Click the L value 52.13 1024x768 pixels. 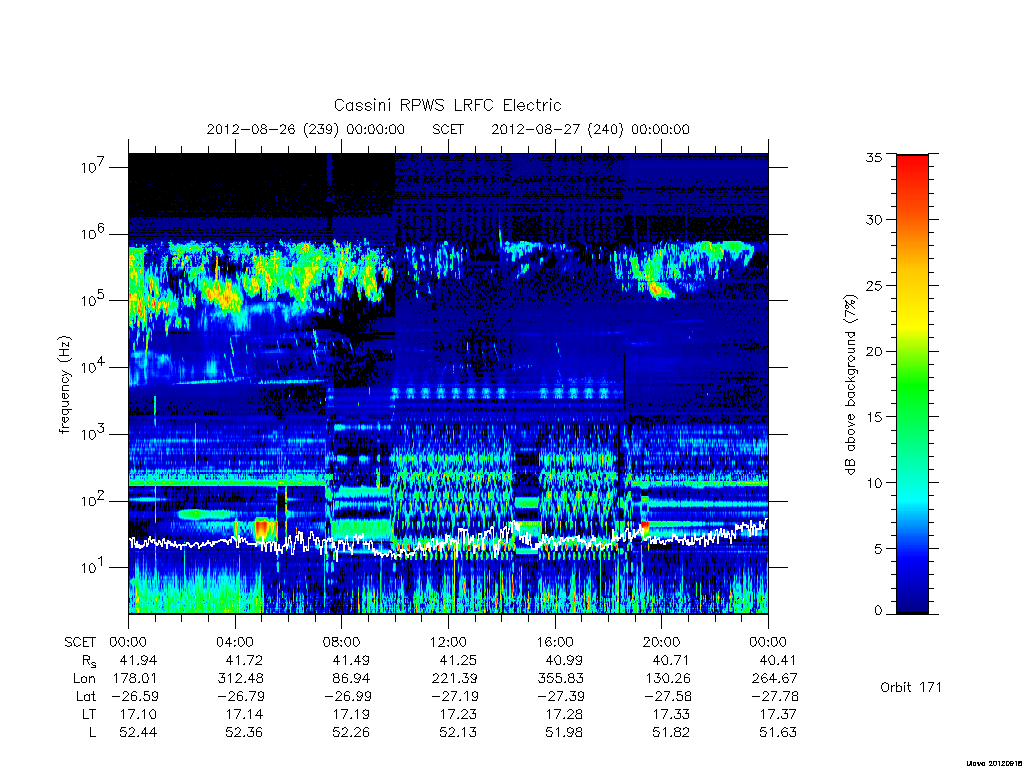458,733
